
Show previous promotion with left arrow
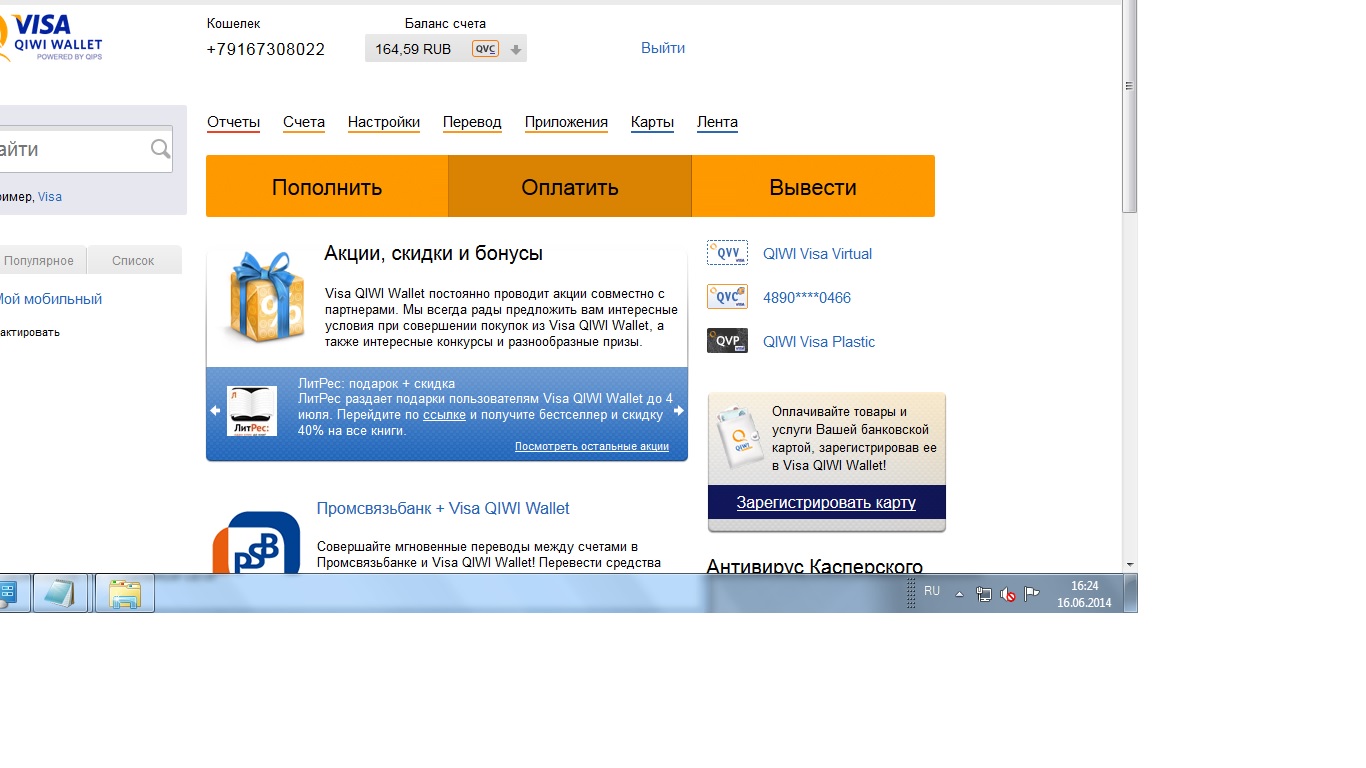coord(215,411)
